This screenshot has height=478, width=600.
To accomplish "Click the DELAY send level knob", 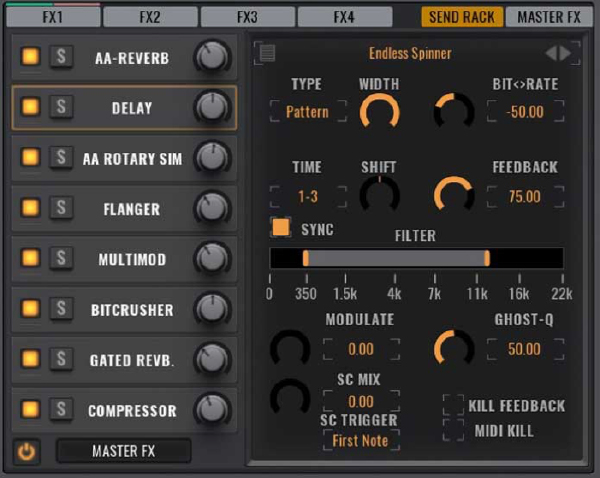I will [212, 107].
